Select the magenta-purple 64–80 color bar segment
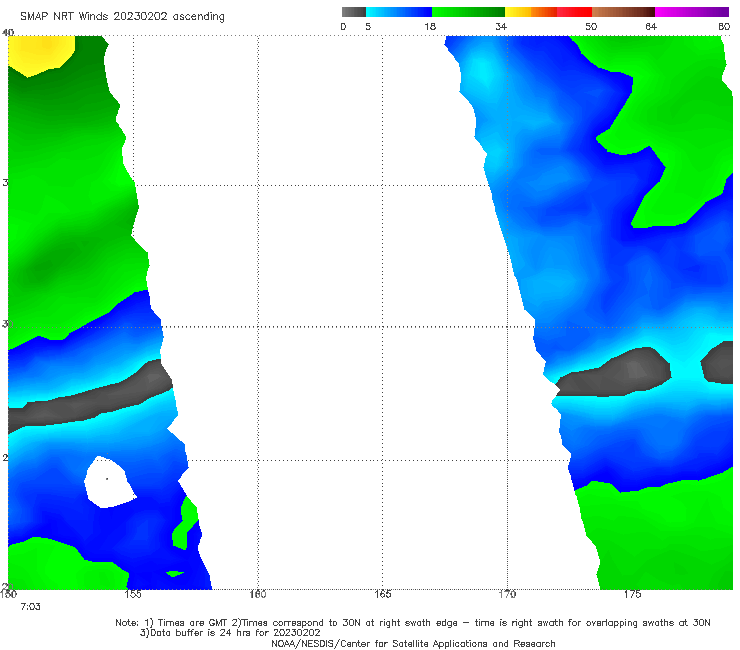Viewport: 740px width, 650px height. [x=692, y=12]
